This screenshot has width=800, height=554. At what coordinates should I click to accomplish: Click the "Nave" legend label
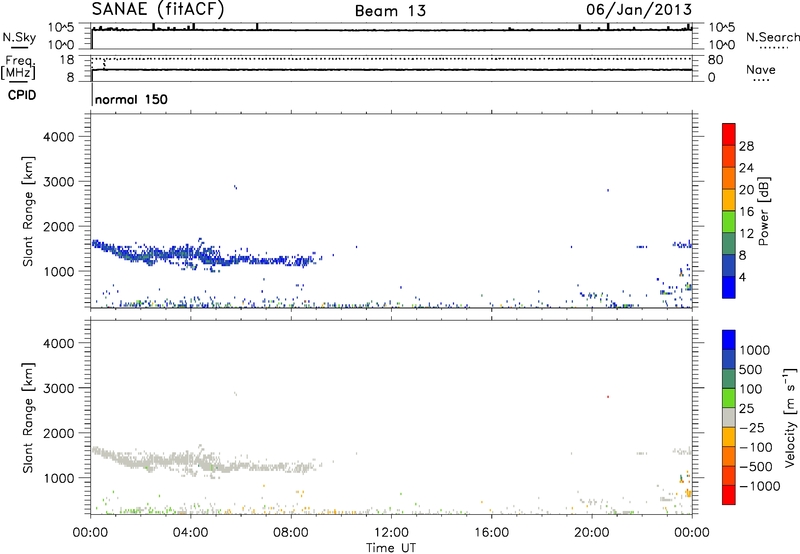[x=760, y=69]
